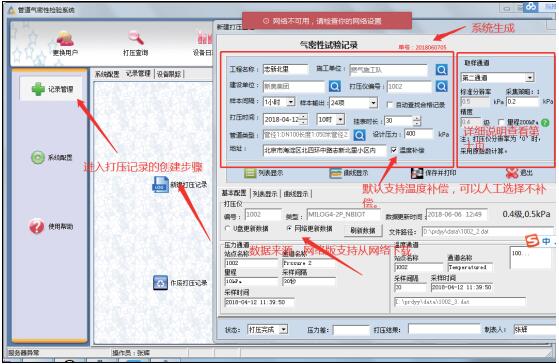559x364 pixels.
Task: Click the 新建打压记录 file icon
Action: pos(160,185)
